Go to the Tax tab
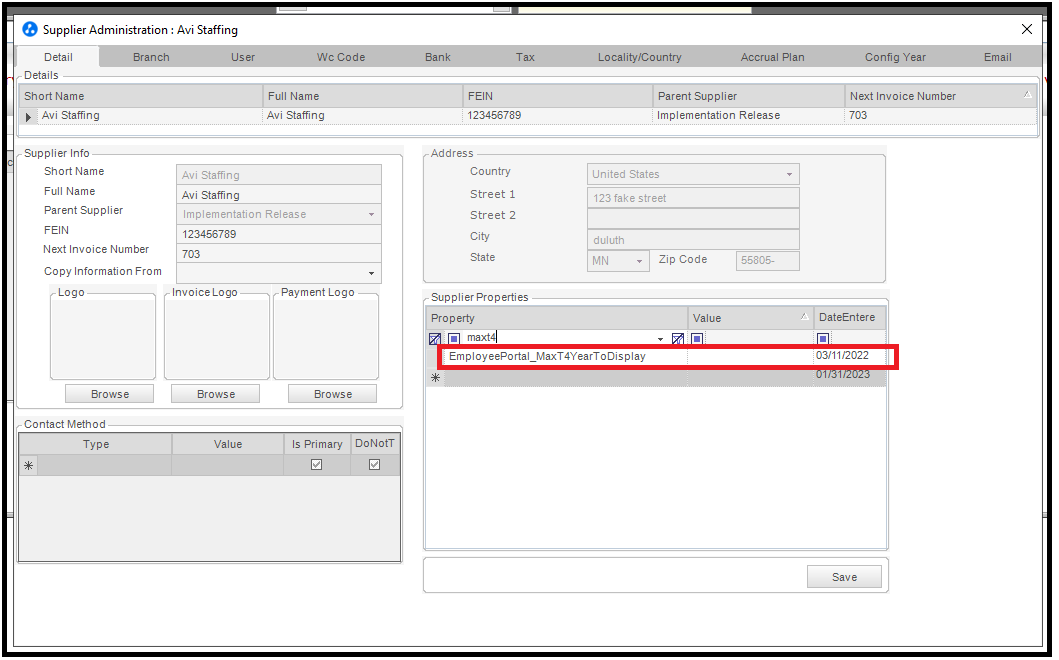The width and height of the screenshot is (1059, 660). pos(525,57)
